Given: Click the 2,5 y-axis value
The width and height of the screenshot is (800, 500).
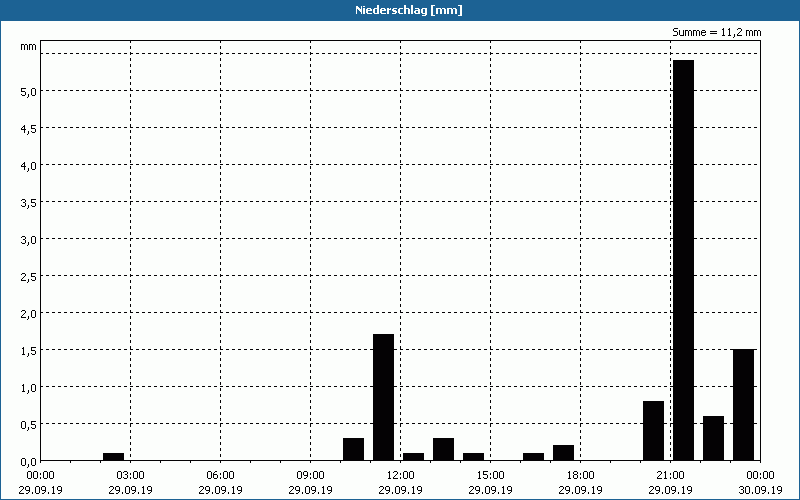Looking at the screenshot, I should [x=28, y=277].
